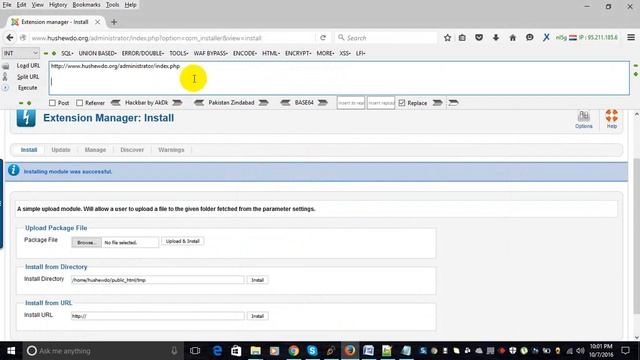Switch to the Manage tab

tap(95, 150)
